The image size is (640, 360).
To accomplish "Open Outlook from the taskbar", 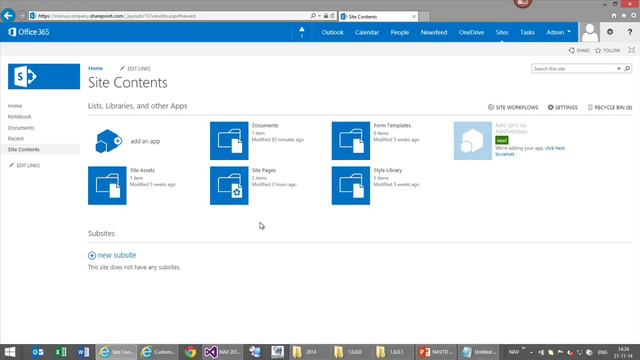I will coord(38,352).
